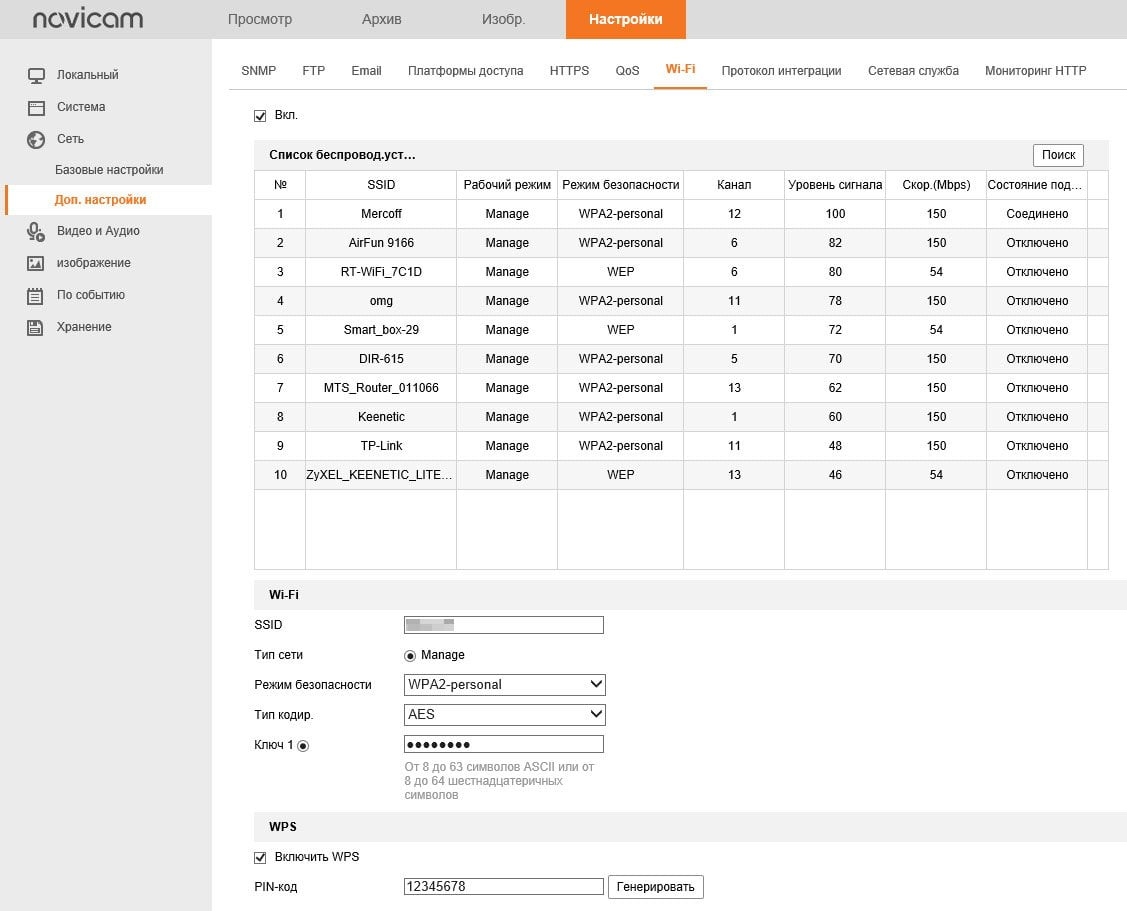Click the Система window icon
Image resolution: width=1127 pixels, height=911 pixels.
(x=36, y=108)
